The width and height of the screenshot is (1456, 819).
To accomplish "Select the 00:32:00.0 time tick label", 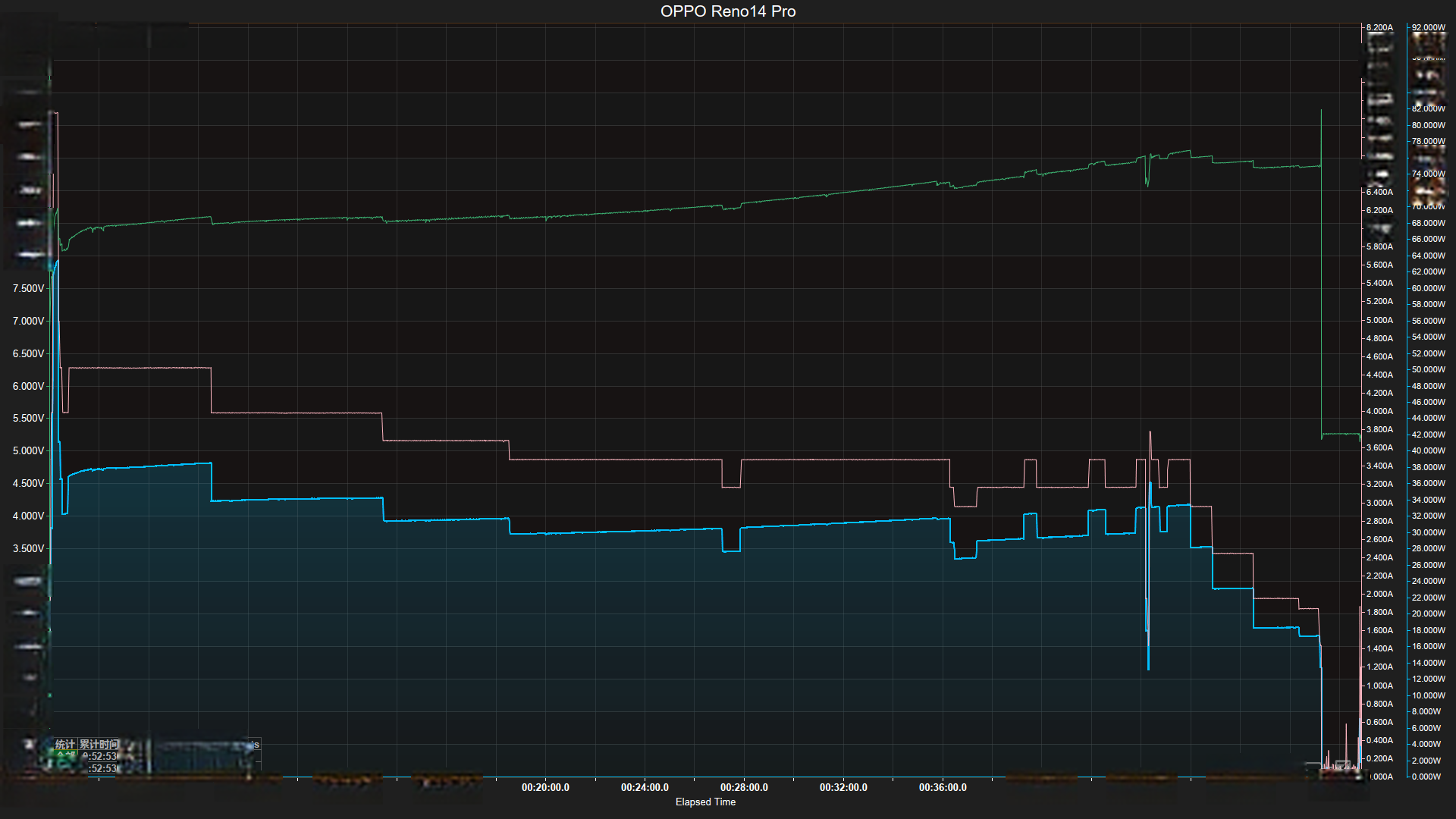I will click(843, 788).
